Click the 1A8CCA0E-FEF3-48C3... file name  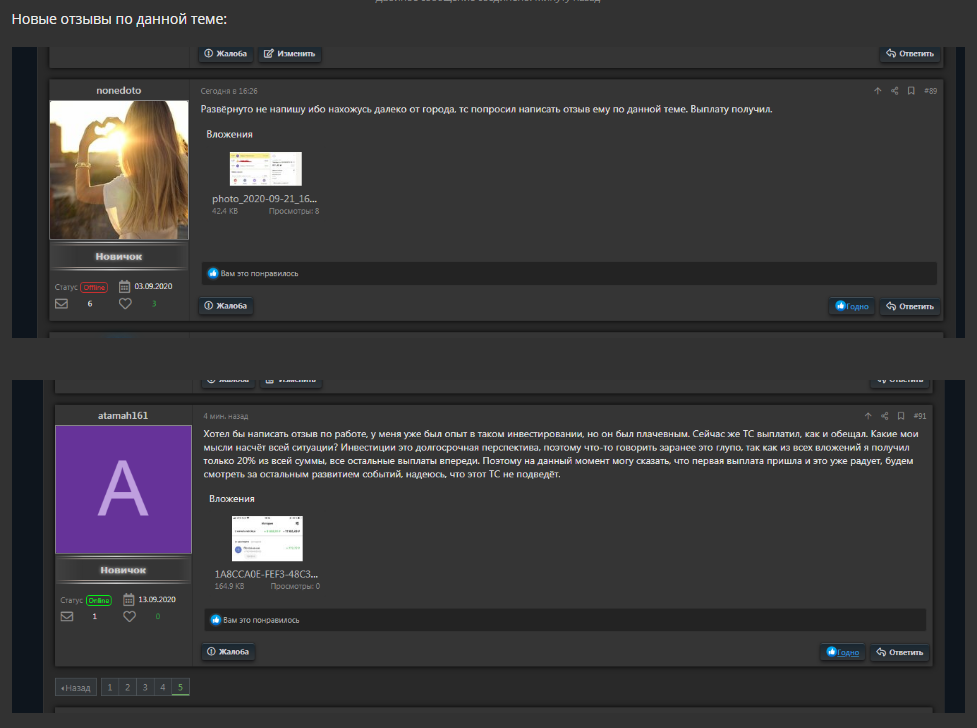tap(266, 574)
